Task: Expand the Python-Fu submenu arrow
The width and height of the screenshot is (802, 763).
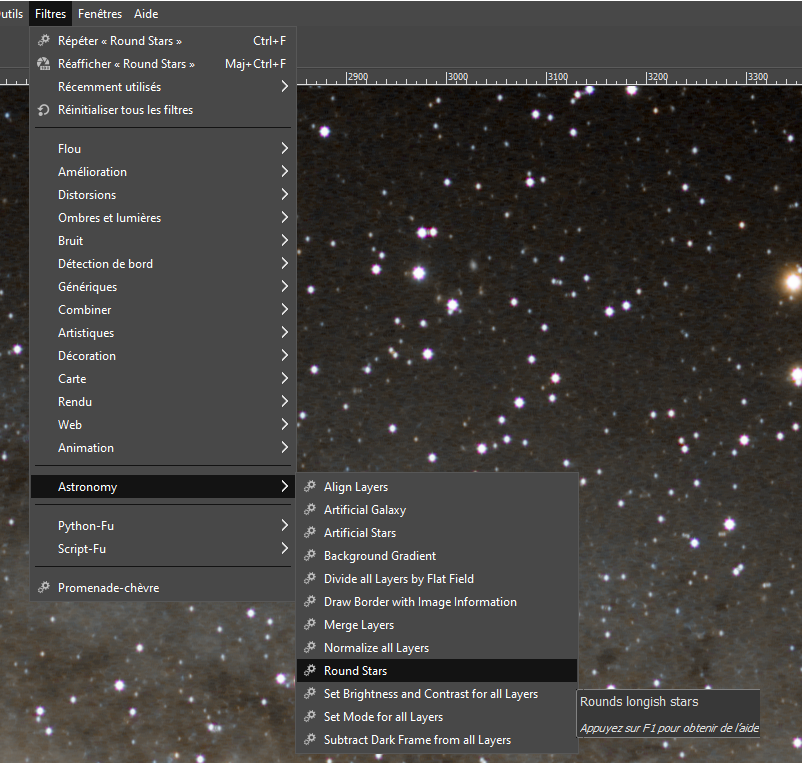Action: (x=284, y=526)
